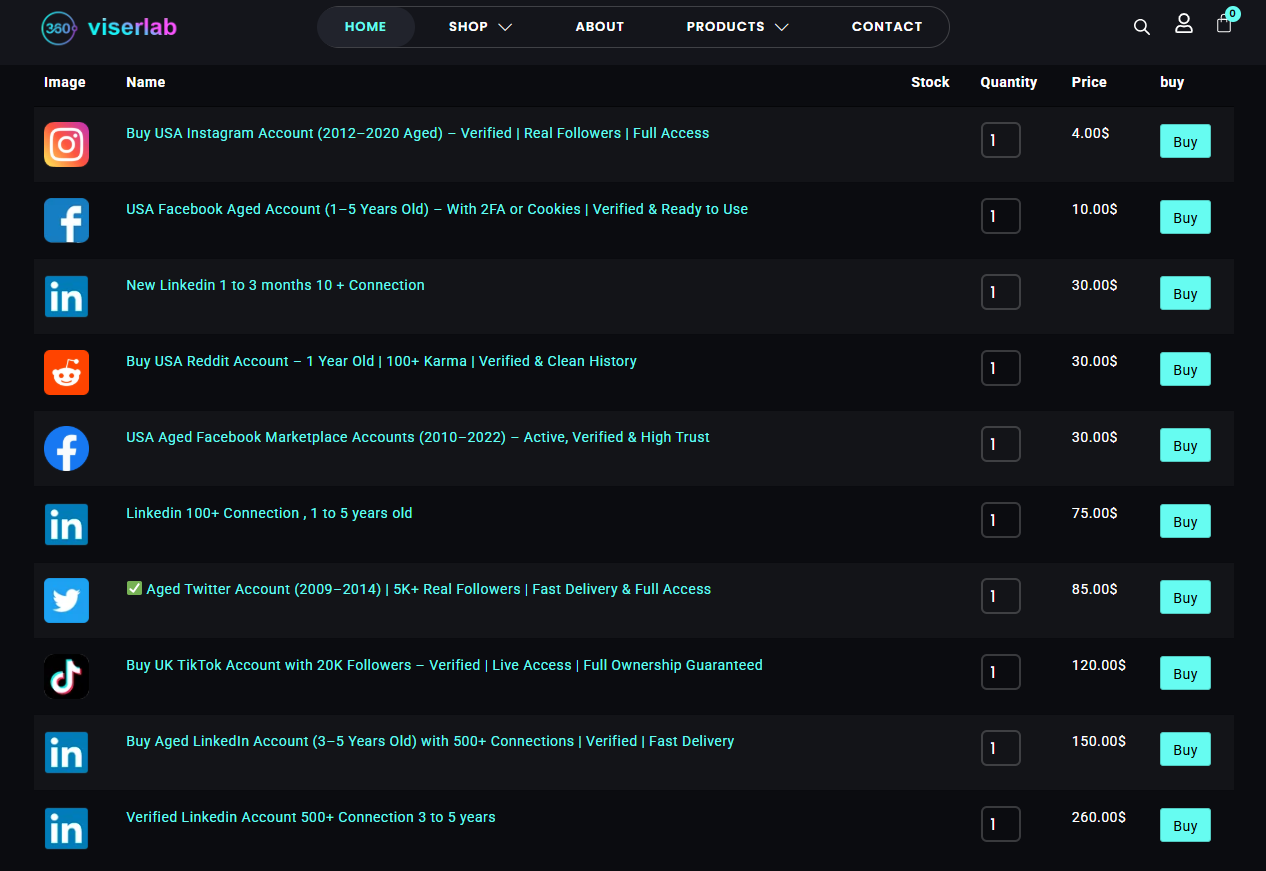Open Buy UK TikTok Account product link

click(444, 665)
